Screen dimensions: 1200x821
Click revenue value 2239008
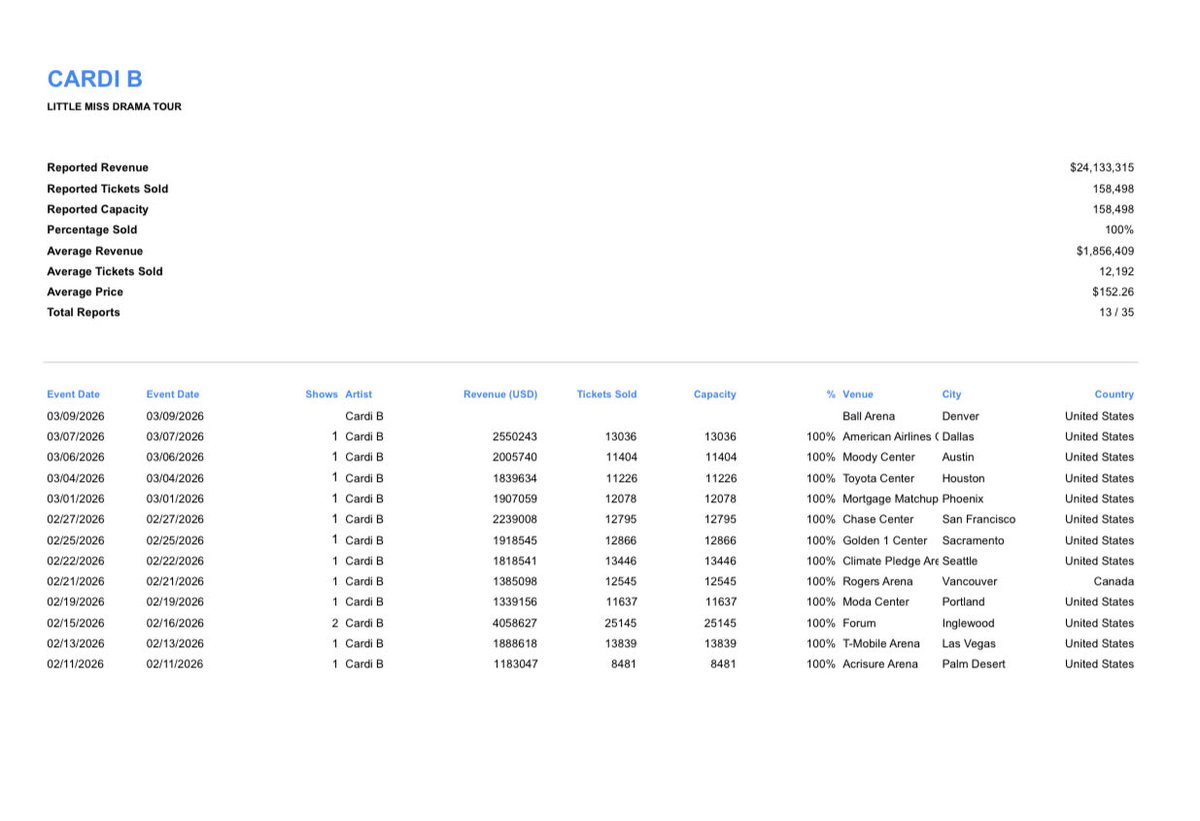(515, 519)
